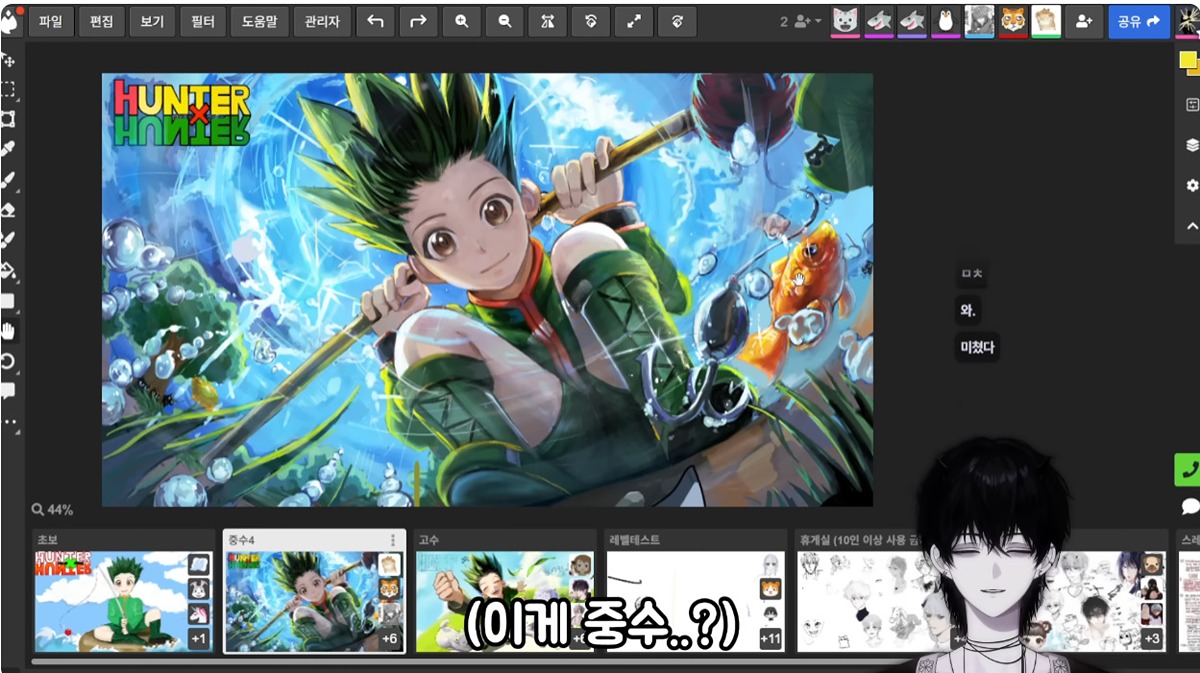The height and width of the screenshot is (673, 1200).
Task: Activate the Hand pan tool
Action: 8,331
